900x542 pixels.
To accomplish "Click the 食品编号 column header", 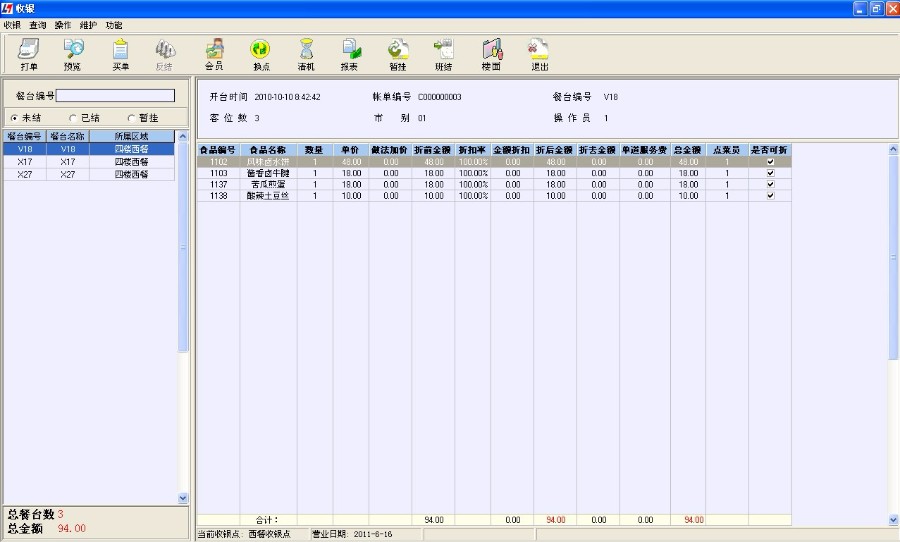I will tap(218, 150).
